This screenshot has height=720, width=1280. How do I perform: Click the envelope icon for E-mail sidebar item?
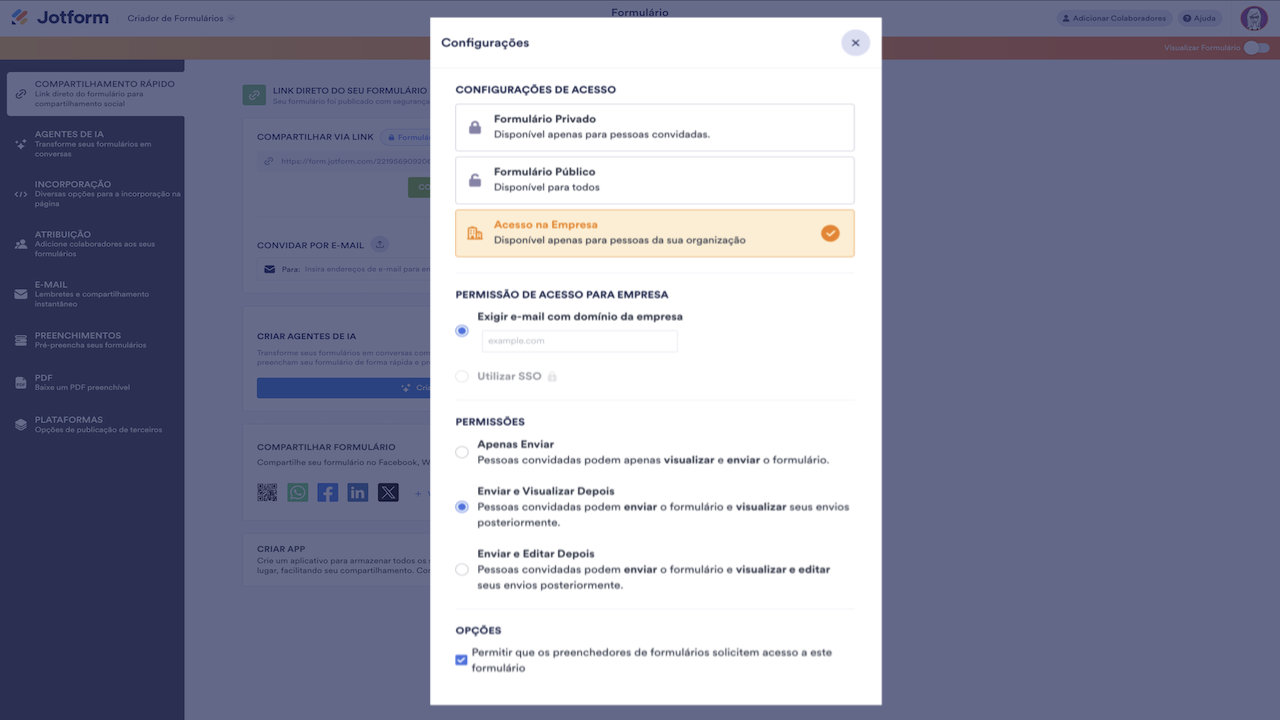[x=21, y=295]
